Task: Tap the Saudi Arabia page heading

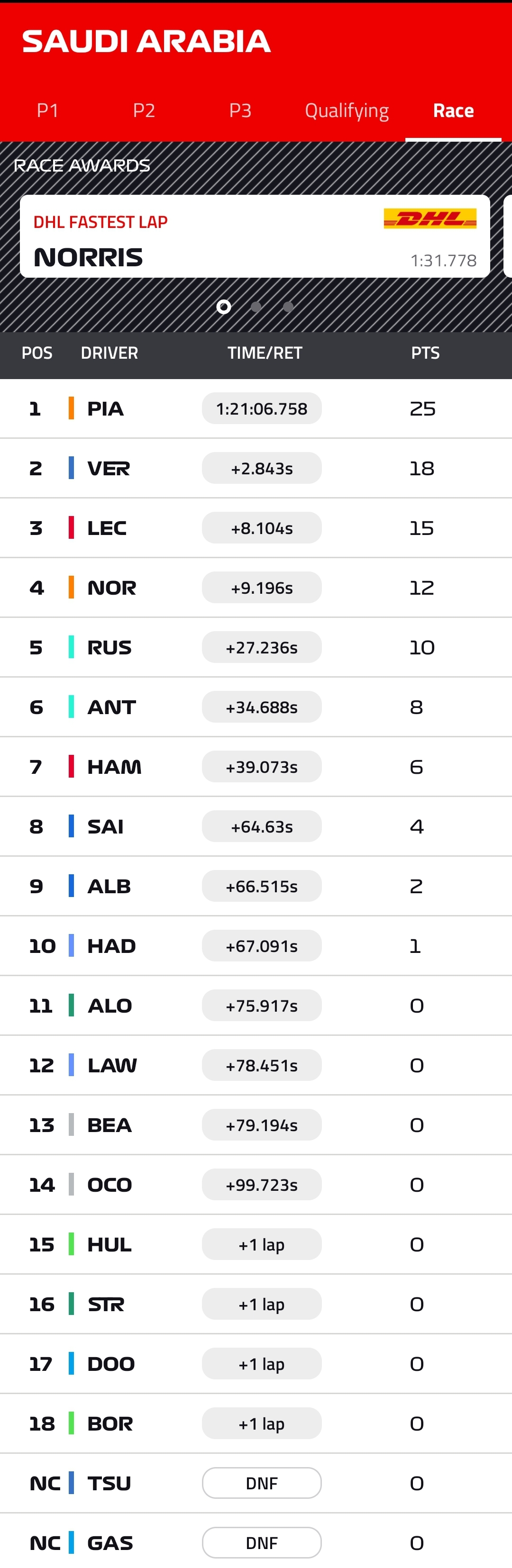Action: pos(146,41)
